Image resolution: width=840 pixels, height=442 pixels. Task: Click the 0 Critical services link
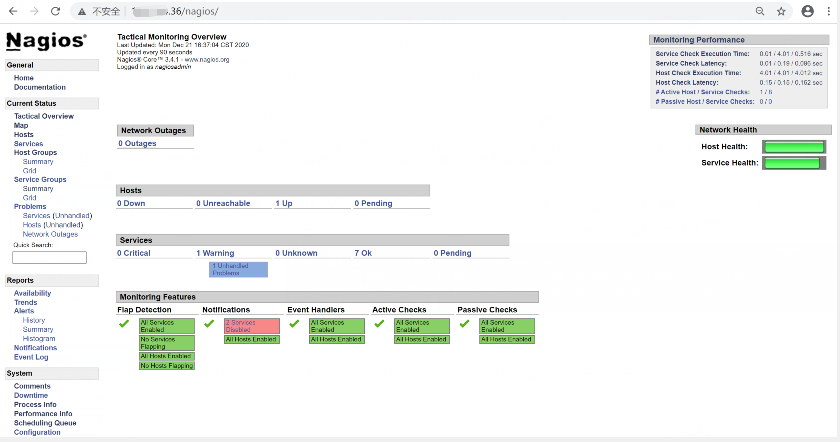pyautogui.click(x=134, y=253)
